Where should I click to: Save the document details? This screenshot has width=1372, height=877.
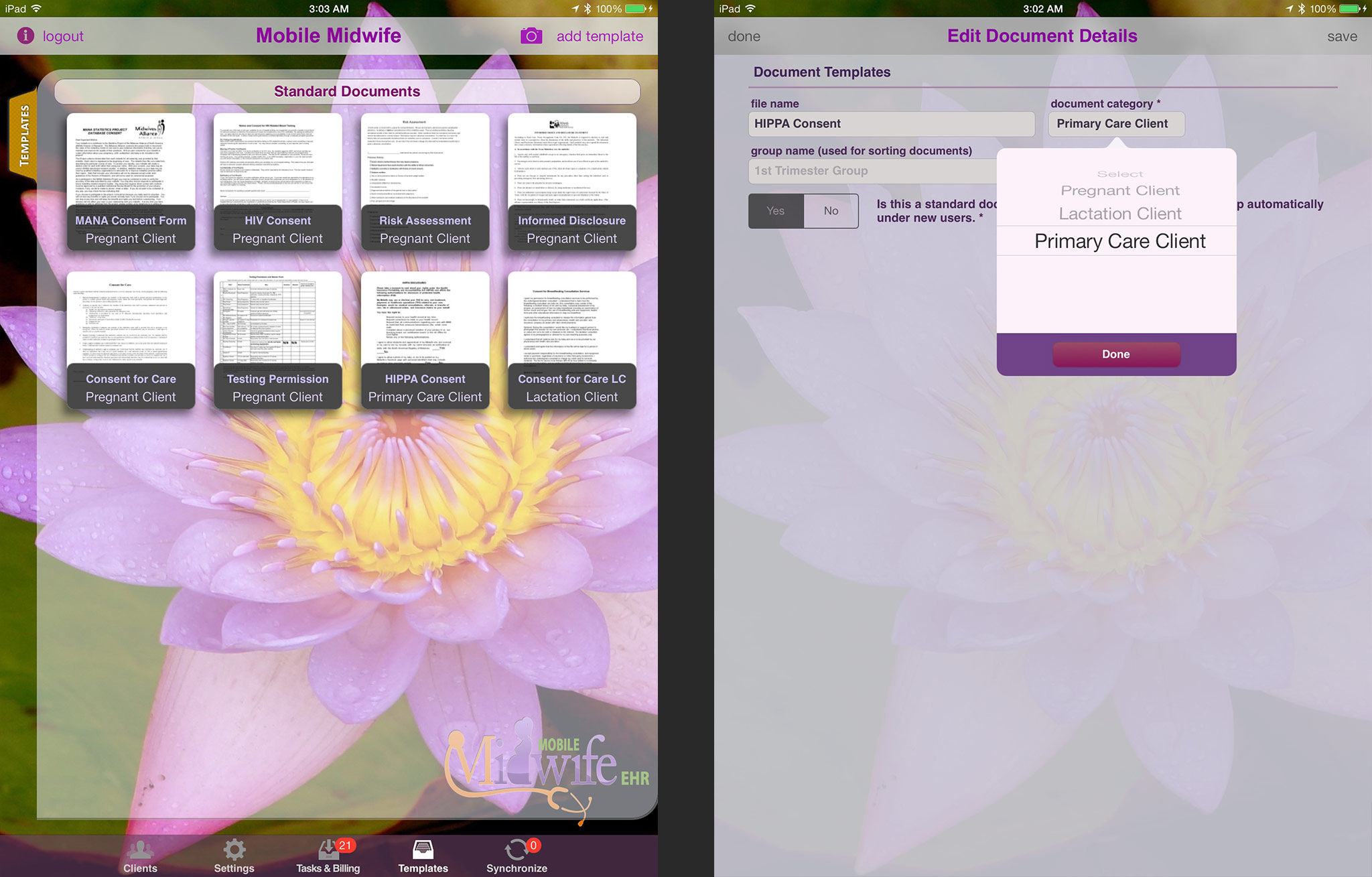tap(1342, 36)
